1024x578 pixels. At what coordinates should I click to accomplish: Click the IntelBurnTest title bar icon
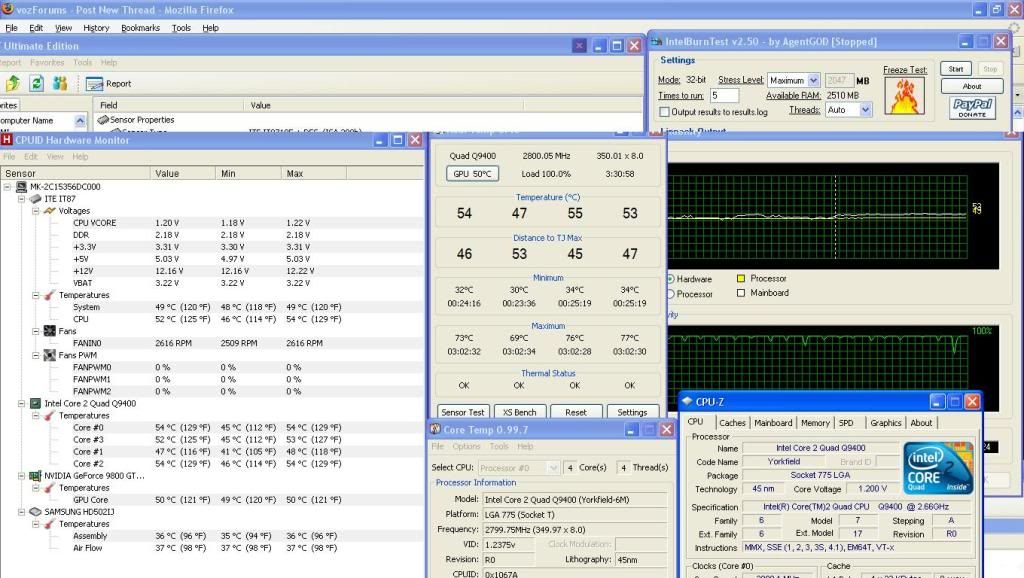pyautogui.click(x=657, y=42)
